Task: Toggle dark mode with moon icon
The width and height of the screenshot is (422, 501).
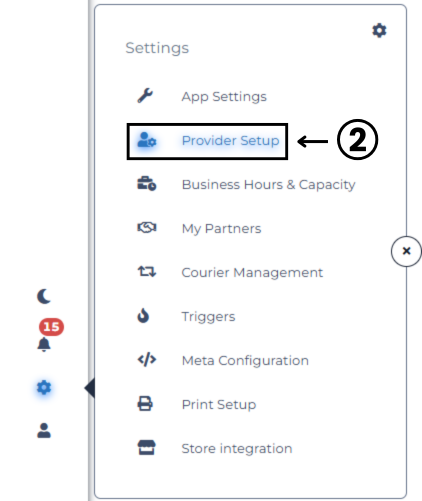Action: click(44, 296)
